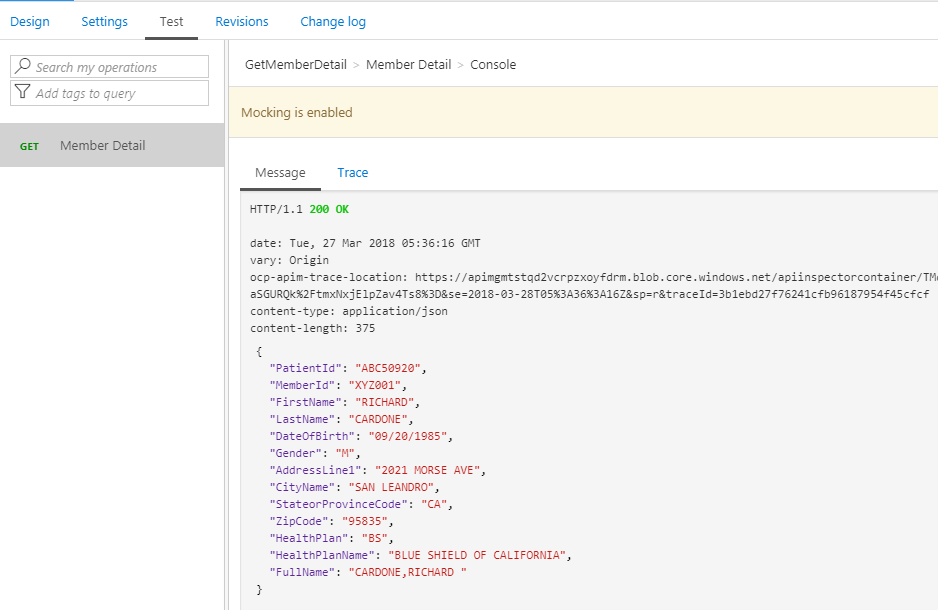
Task: Click the "Gender" key in the JSON
Action: click(296, 453)
